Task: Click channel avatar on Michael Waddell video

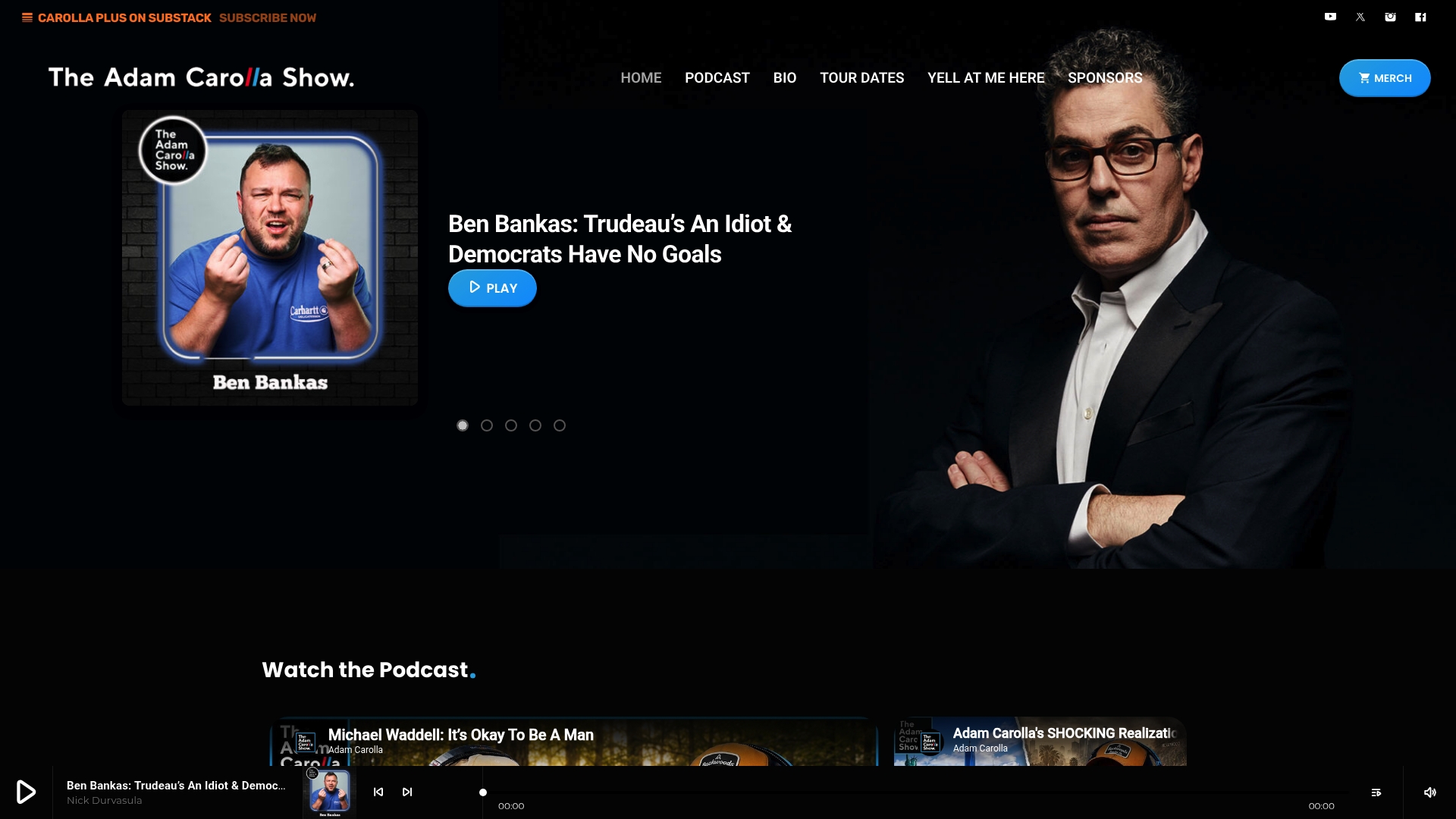Action: coord(305,742)
